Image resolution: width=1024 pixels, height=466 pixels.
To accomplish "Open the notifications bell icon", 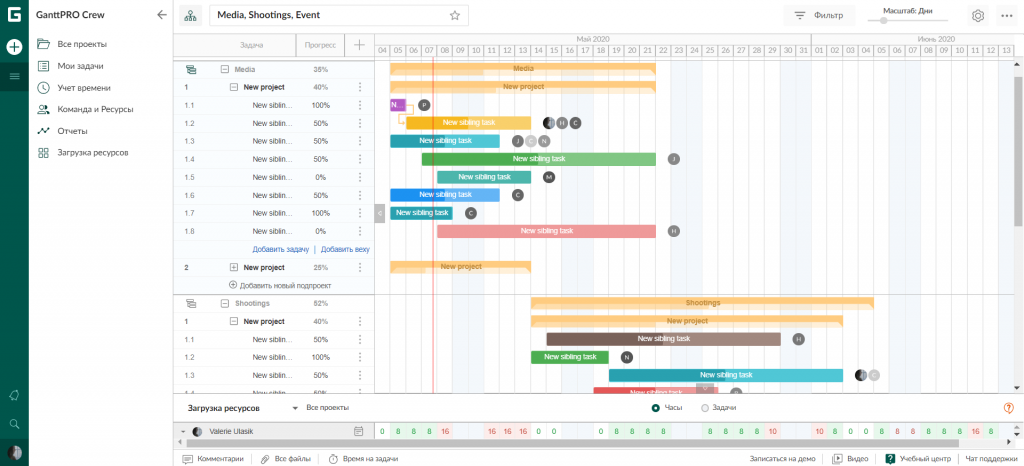I will click(x=14, y=396).
